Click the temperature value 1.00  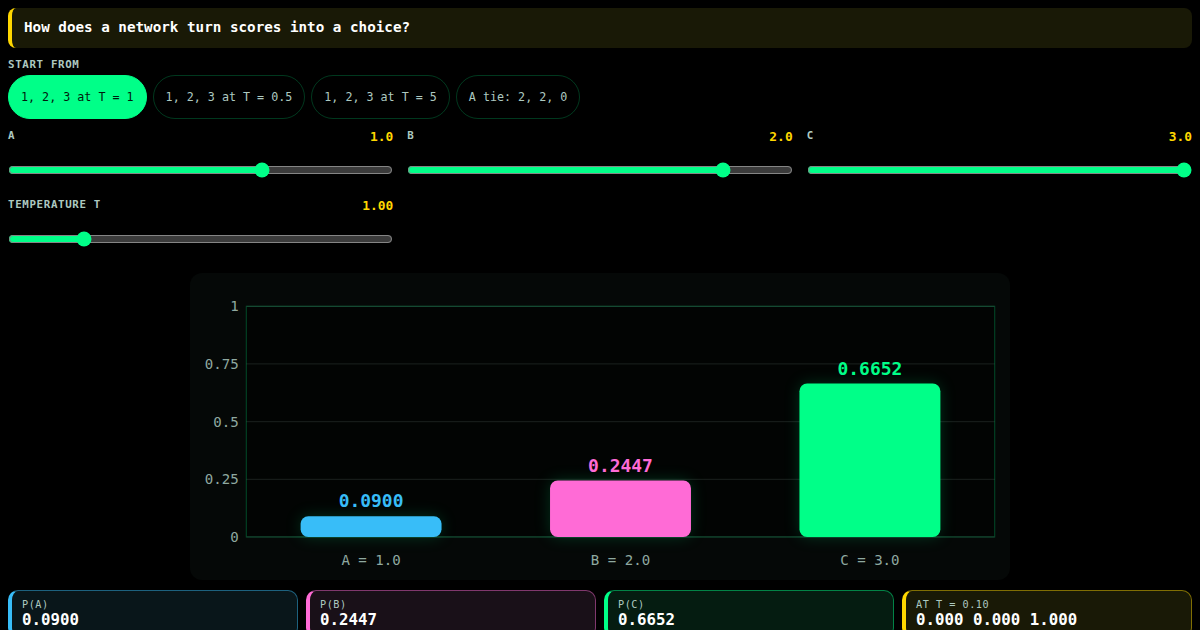pos(378,206)
